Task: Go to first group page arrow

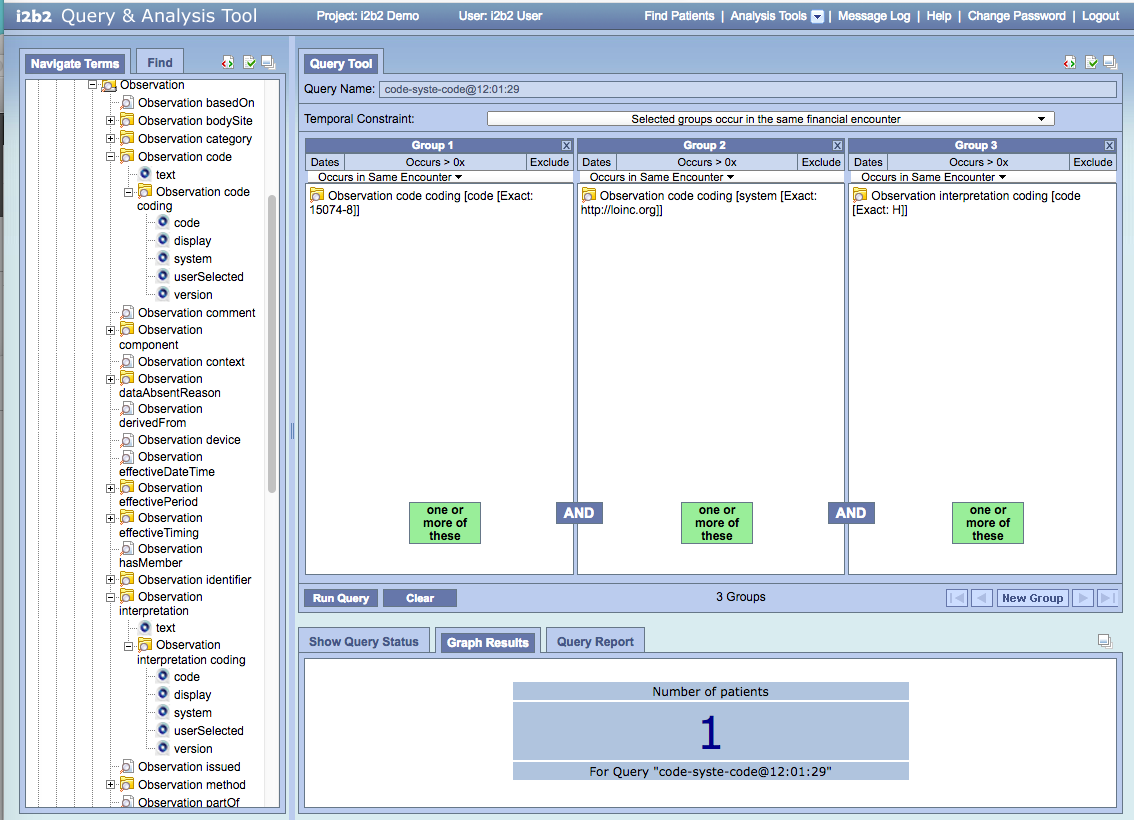Action: click(957, 598)
